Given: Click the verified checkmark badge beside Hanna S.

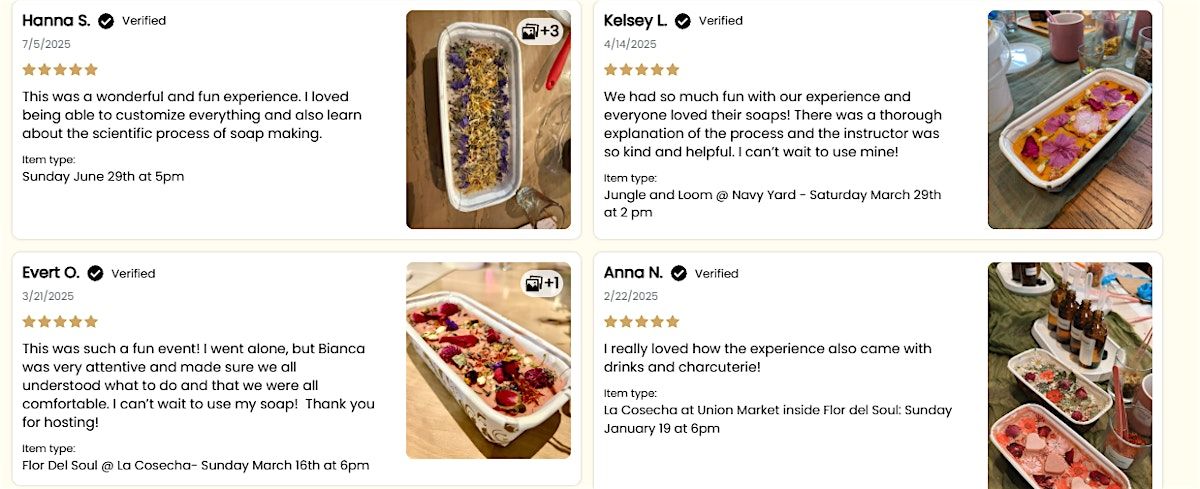Looking at the screenshot, I should point(106,21).
